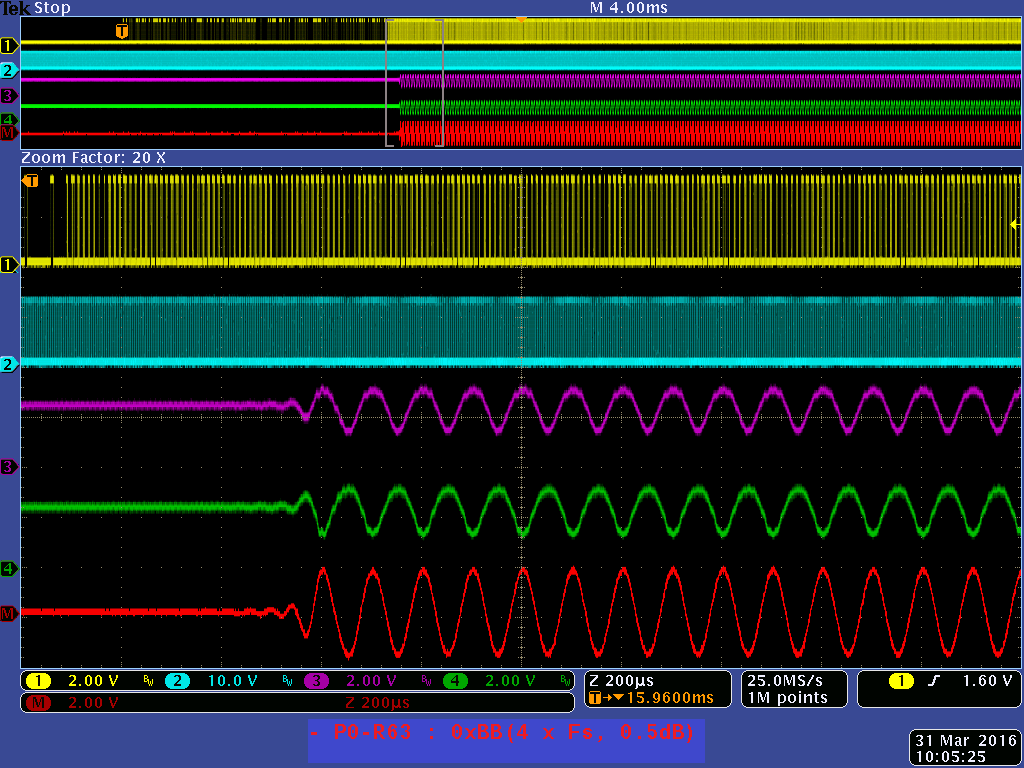
Task: Click the channel 2 bandwidth limit Bw indicator
Action: [287, 681]
